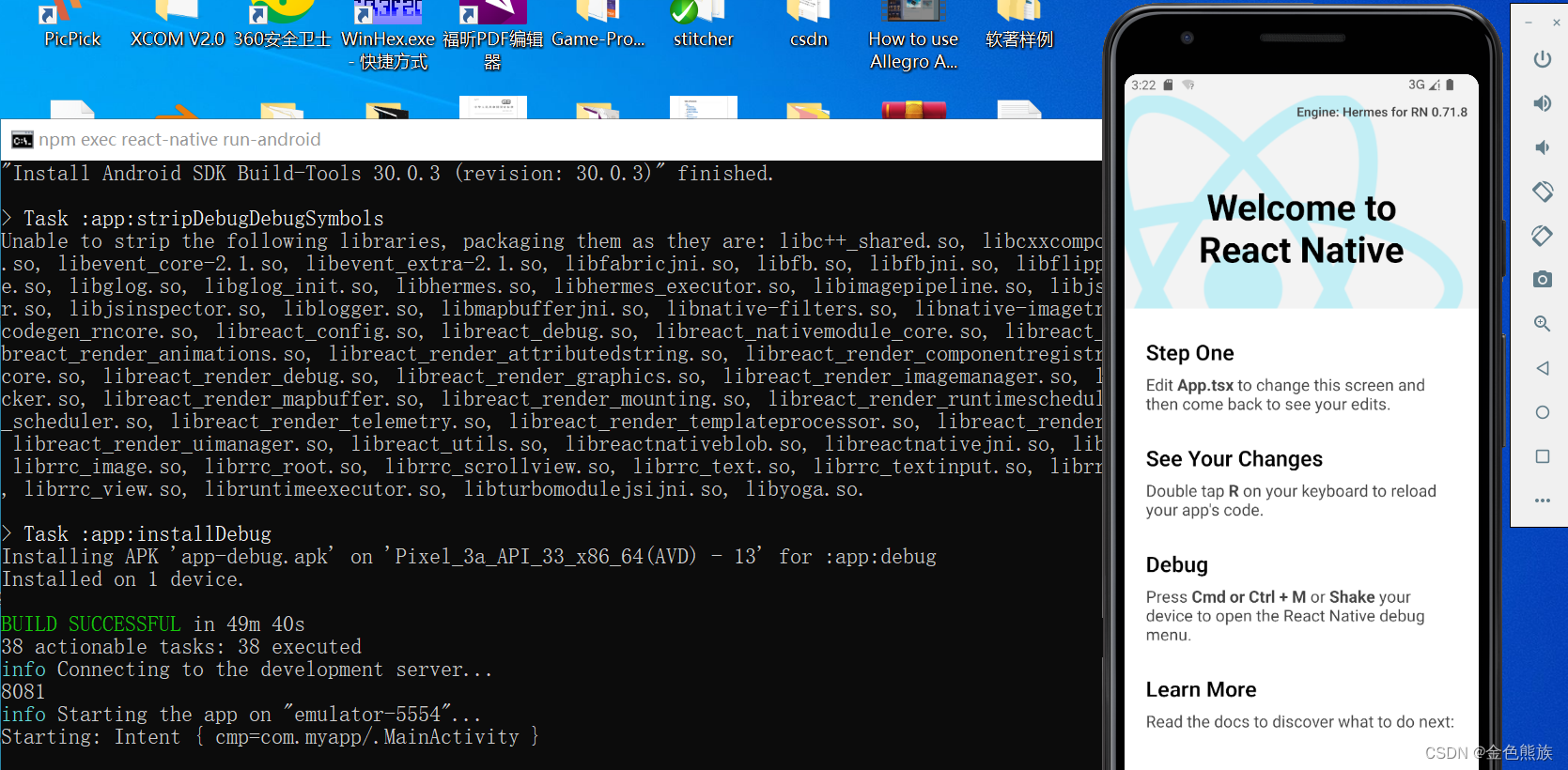Click the terminal window cmd icon
This screenshot has width=1568, height=770.
pos(22,140)
